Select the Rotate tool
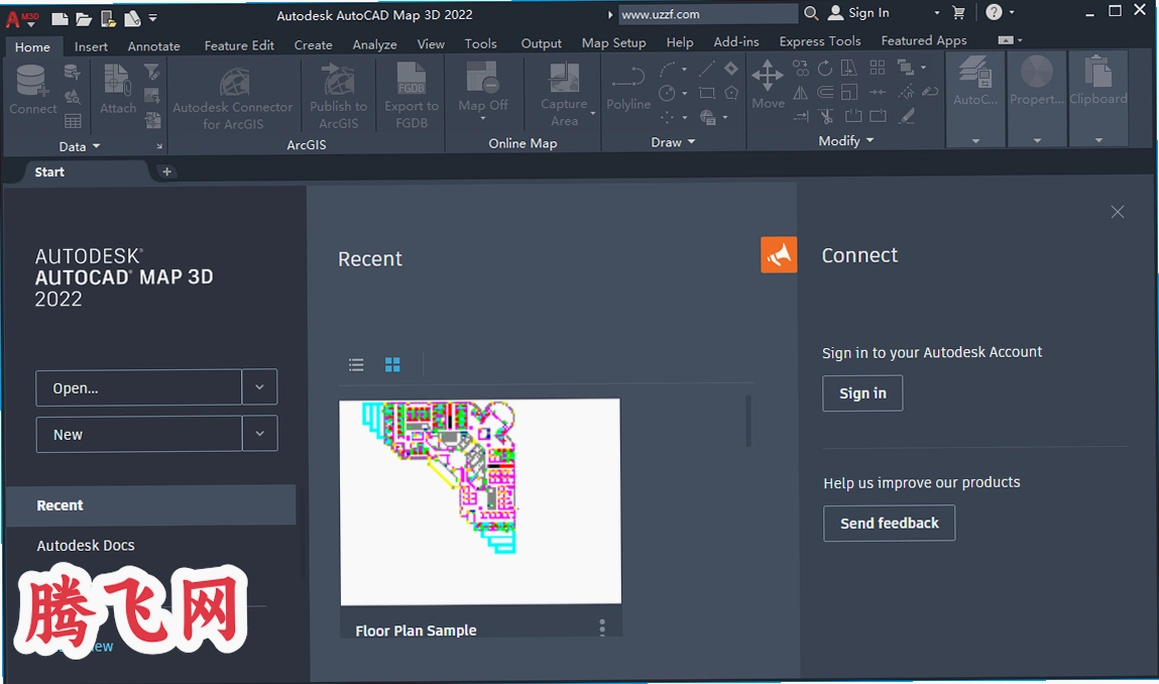The width and height of the screenshot is (1159, 684). pos(825,69)
